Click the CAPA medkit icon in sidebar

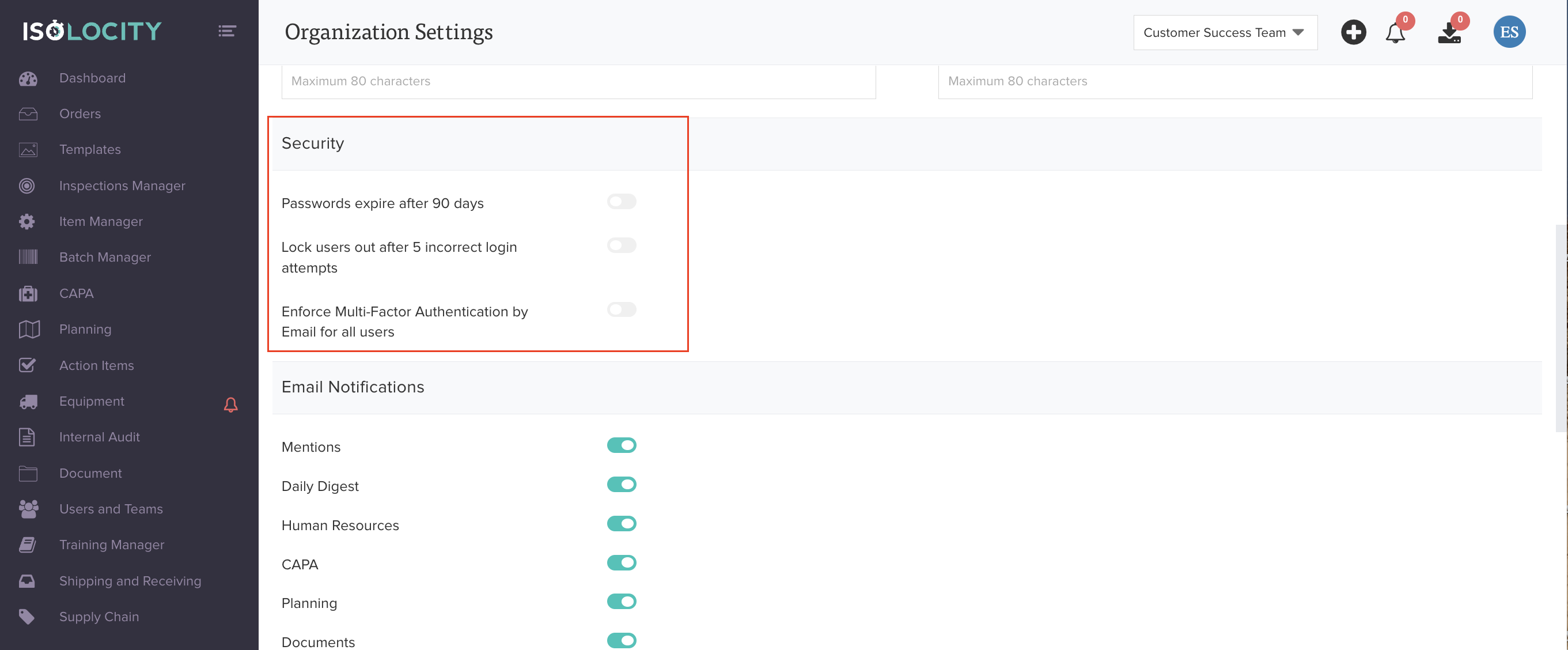28,294
